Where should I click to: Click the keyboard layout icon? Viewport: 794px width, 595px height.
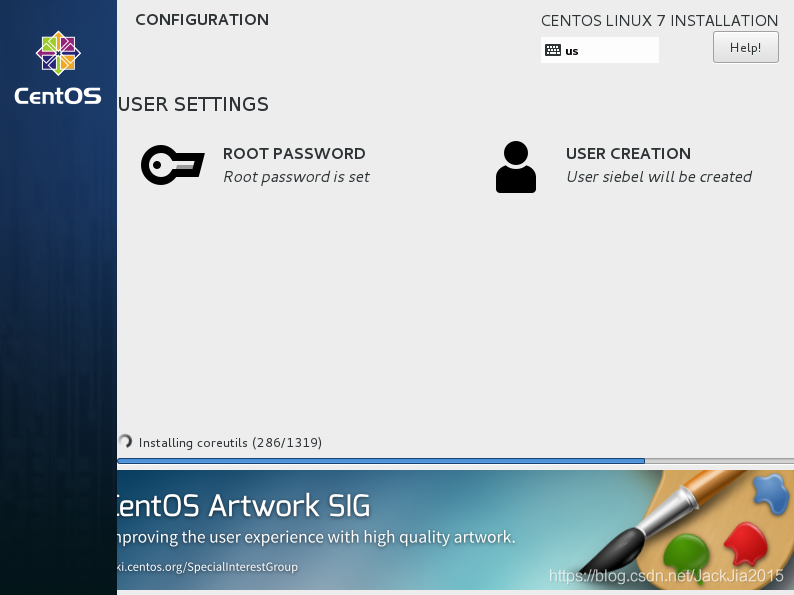tap(552, 50)
